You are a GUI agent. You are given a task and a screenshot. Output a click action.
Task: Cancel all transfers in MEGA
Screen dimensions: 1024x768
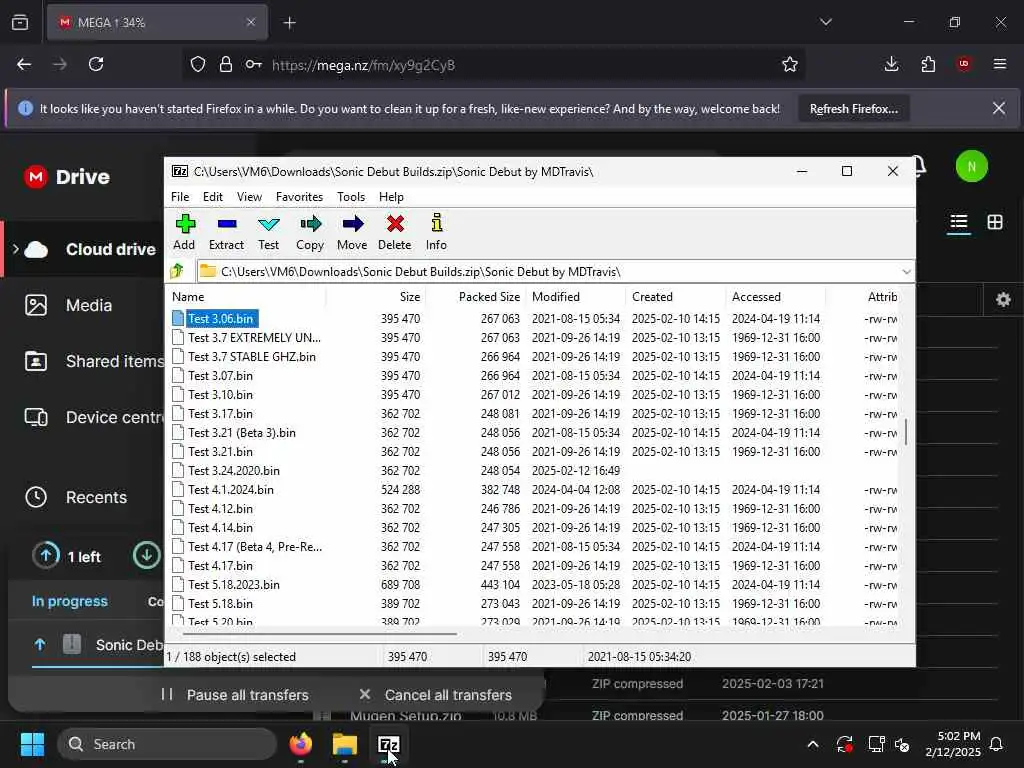436,695
